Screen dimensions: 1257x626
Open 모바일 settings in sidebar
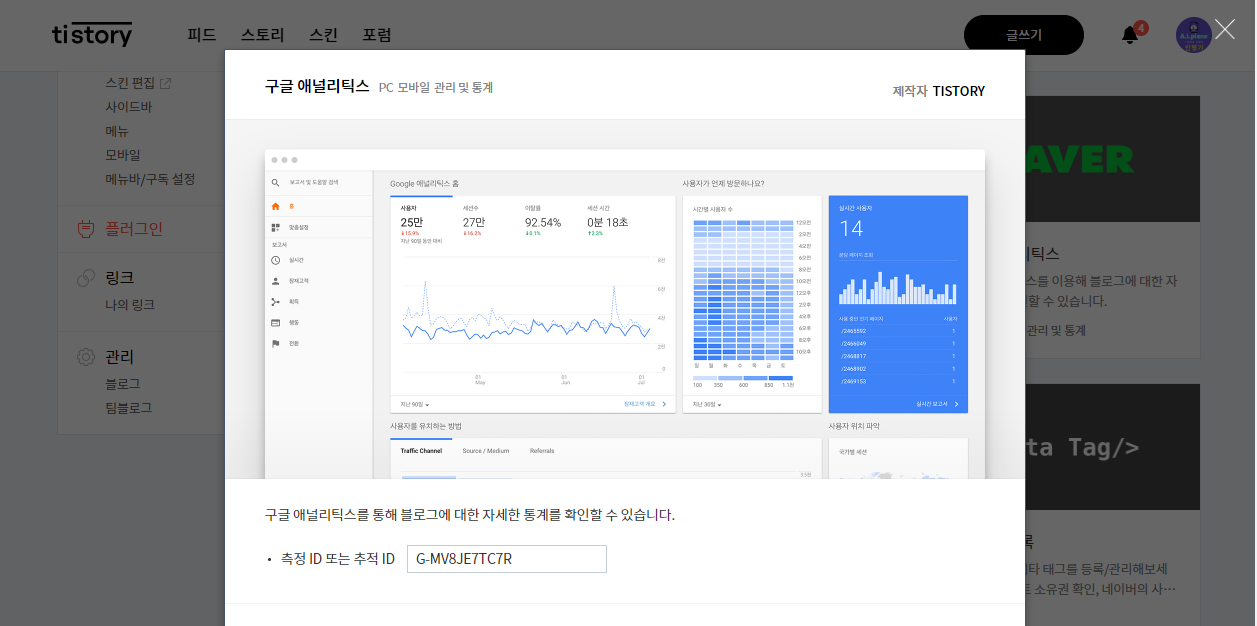click(123, 155)
